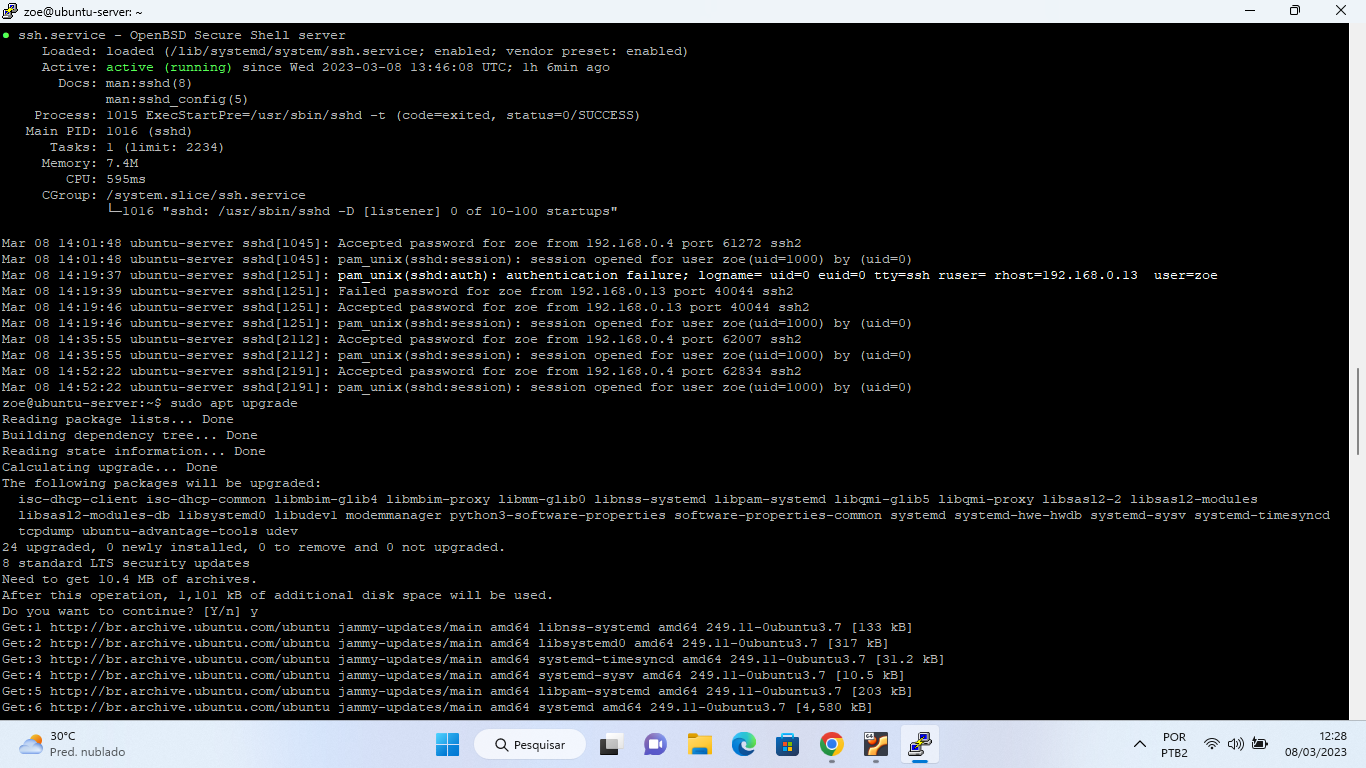Open Microsoft Store from the taskbar
This screenshot has height=768, width=1366.
[787, 745]
